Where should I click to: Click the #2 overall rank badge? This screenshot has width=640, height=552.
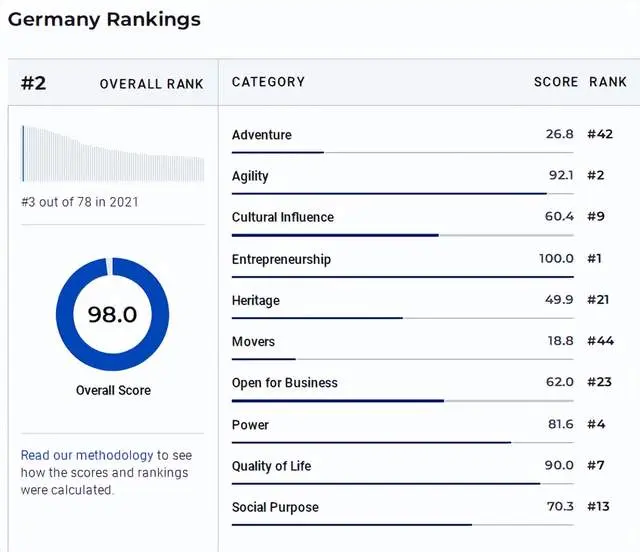[x=34, y=83]
